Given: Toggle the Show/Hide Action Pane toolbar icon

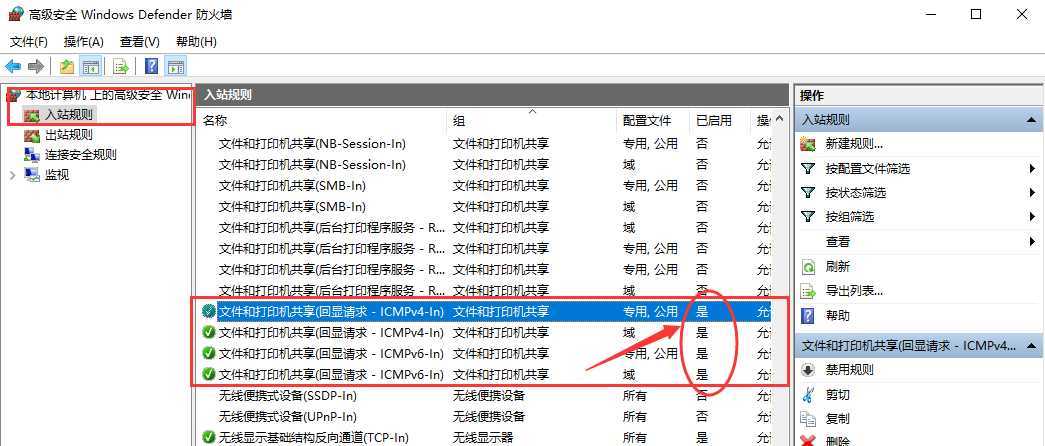Looking at the screenshot, I should (176, 66).
